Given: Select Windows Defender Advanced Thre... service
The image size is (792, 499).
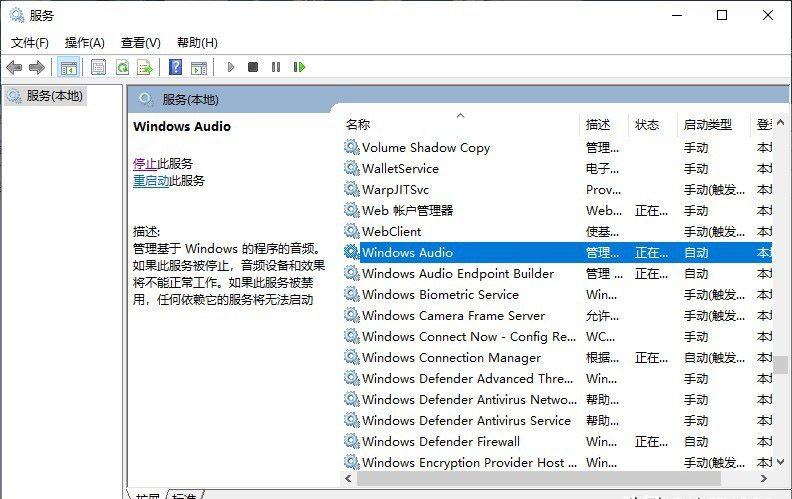Looking at the screenshot, I should tap(467, 378).
